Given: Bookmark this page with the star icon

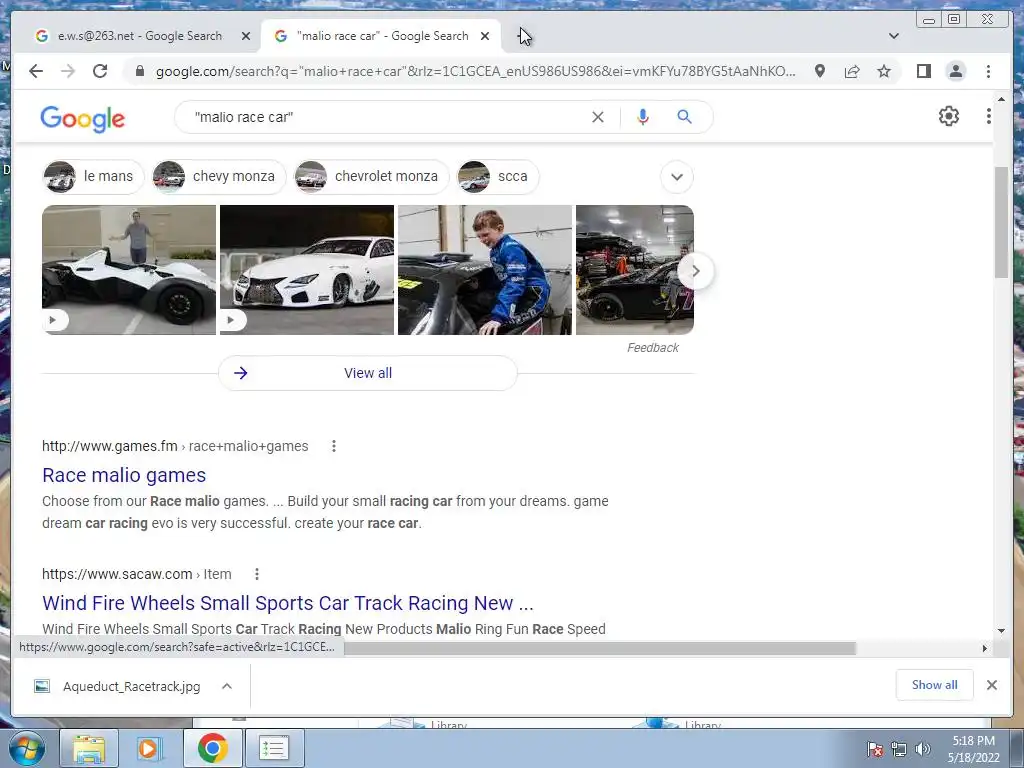Looking at the screenshot, I should coord(884,71).
